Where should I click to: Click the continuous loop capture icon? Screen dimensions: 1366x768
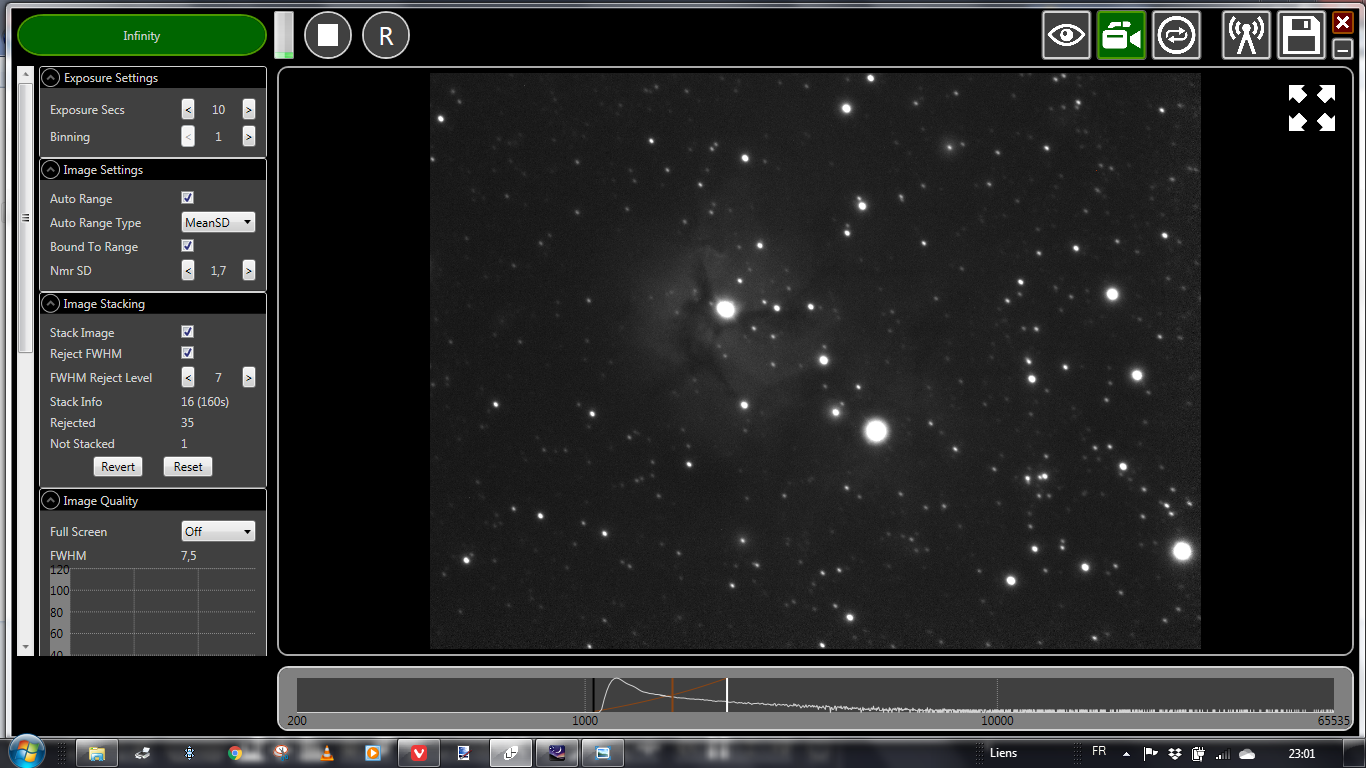coord(1176,34)
